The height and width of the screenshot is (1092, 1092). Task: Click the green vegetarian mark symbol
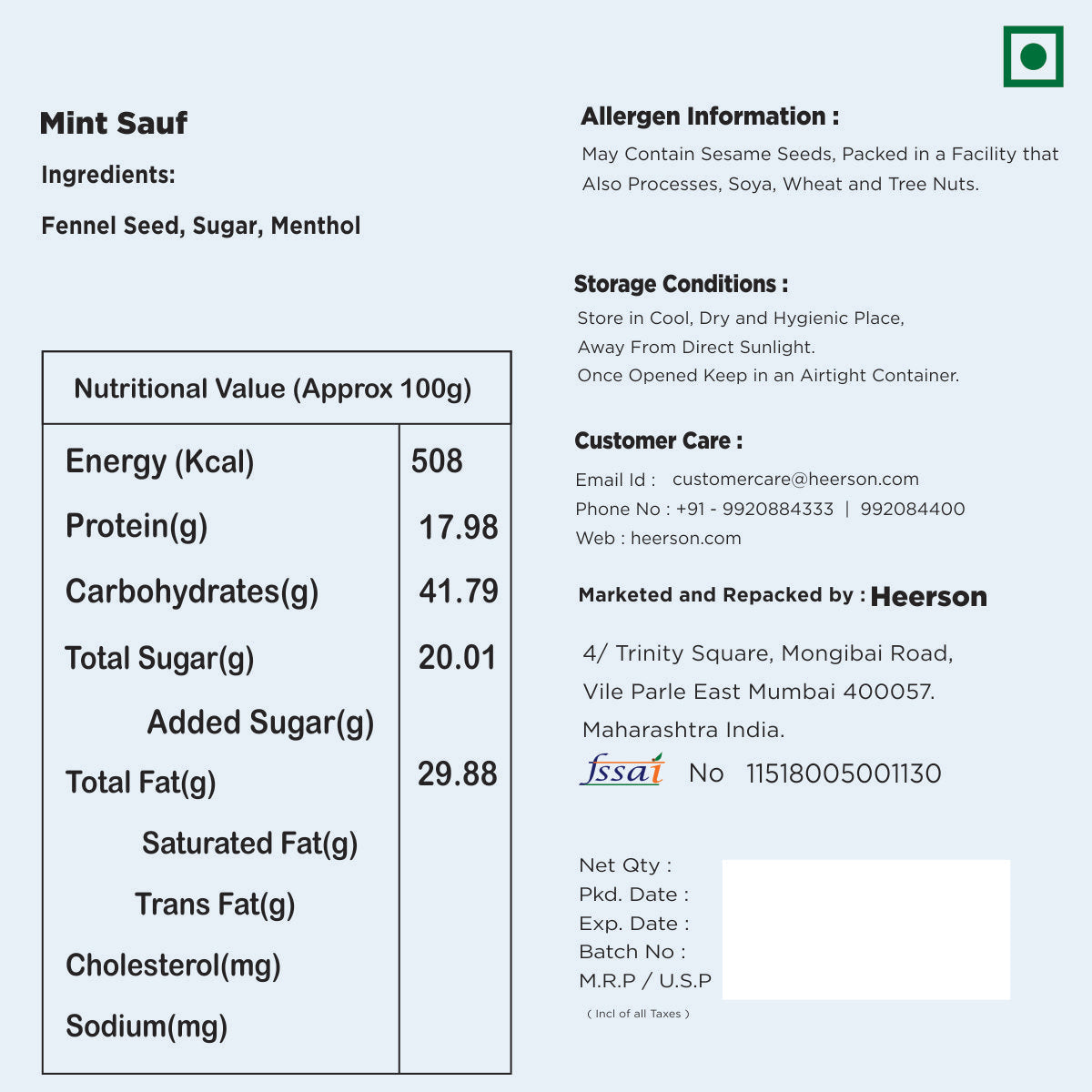click(1033, 56)
